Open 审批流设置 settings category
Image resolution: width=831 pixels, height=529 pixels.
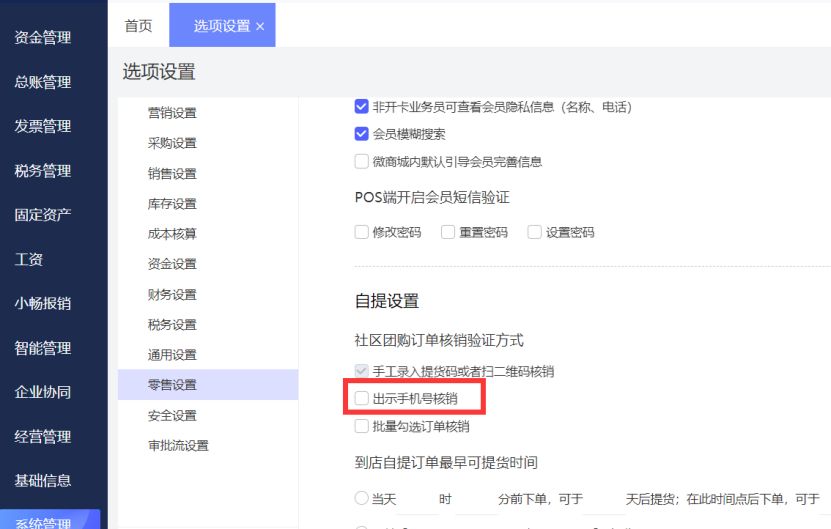click(178, 445)
